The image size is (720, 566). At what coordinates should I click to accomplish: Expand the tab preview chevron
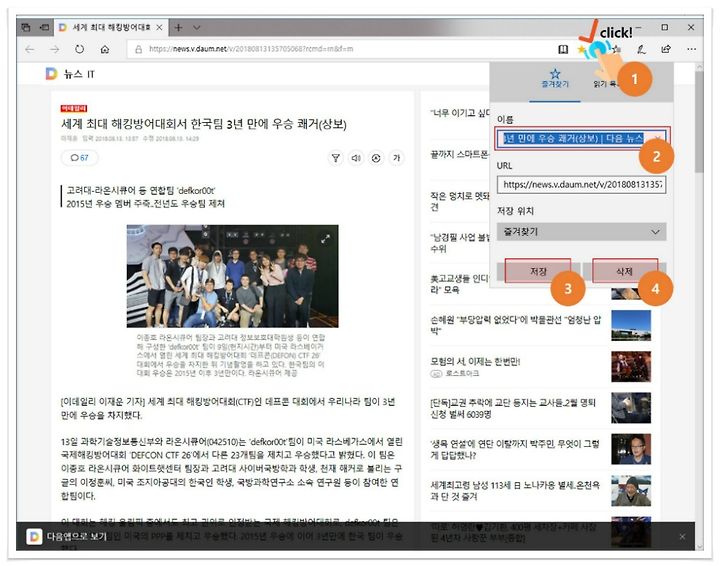pyautogui.click(x=197, y=28)
